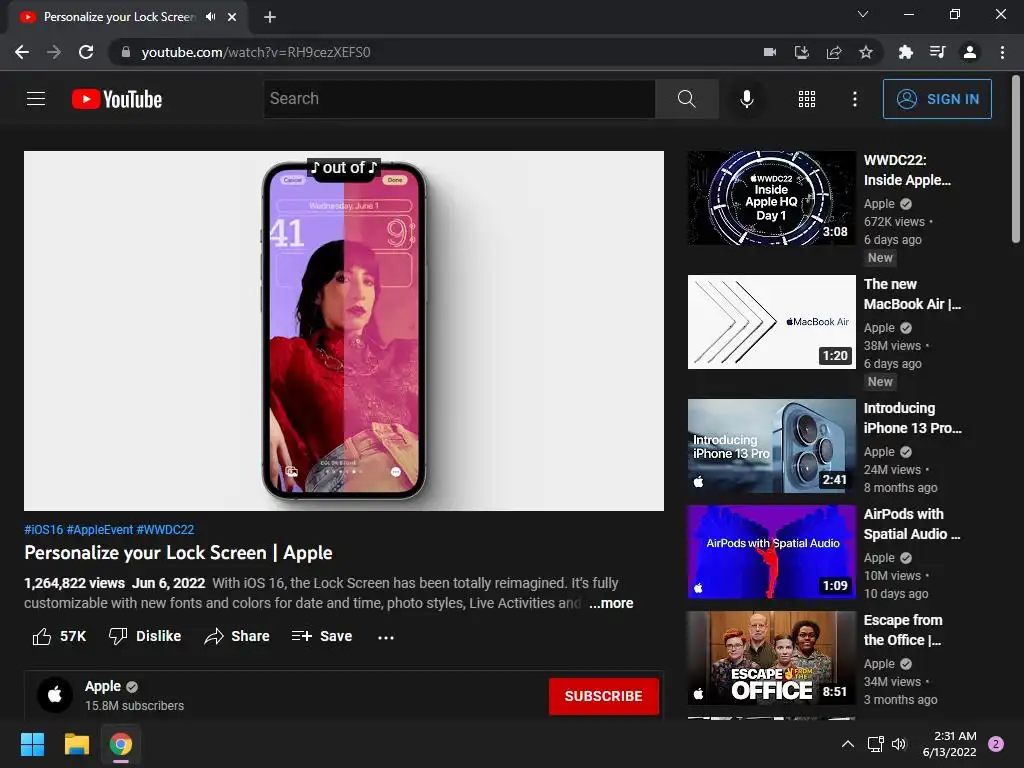Go forward in browser history
Image resolution: width=1024 pixels, height=768 pixels.
54,52
